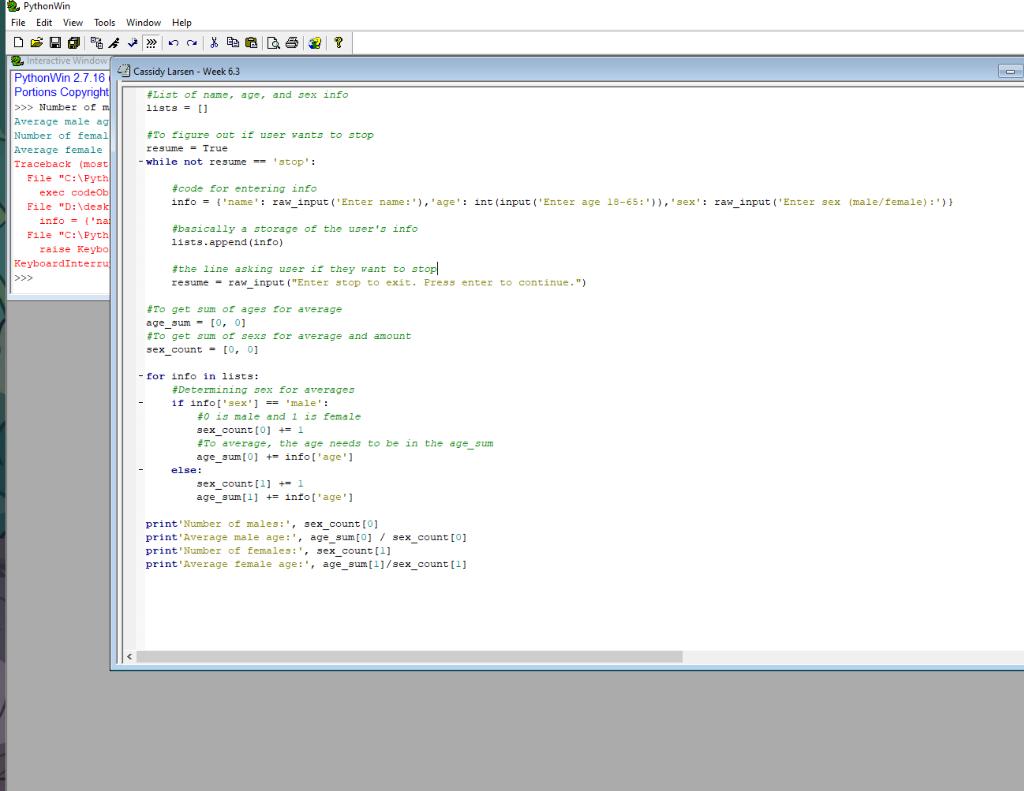The image size is (1024, 791).
Task: Select the 'Cassidy Larsen - Week 6.3' window title
Action: 185,71
